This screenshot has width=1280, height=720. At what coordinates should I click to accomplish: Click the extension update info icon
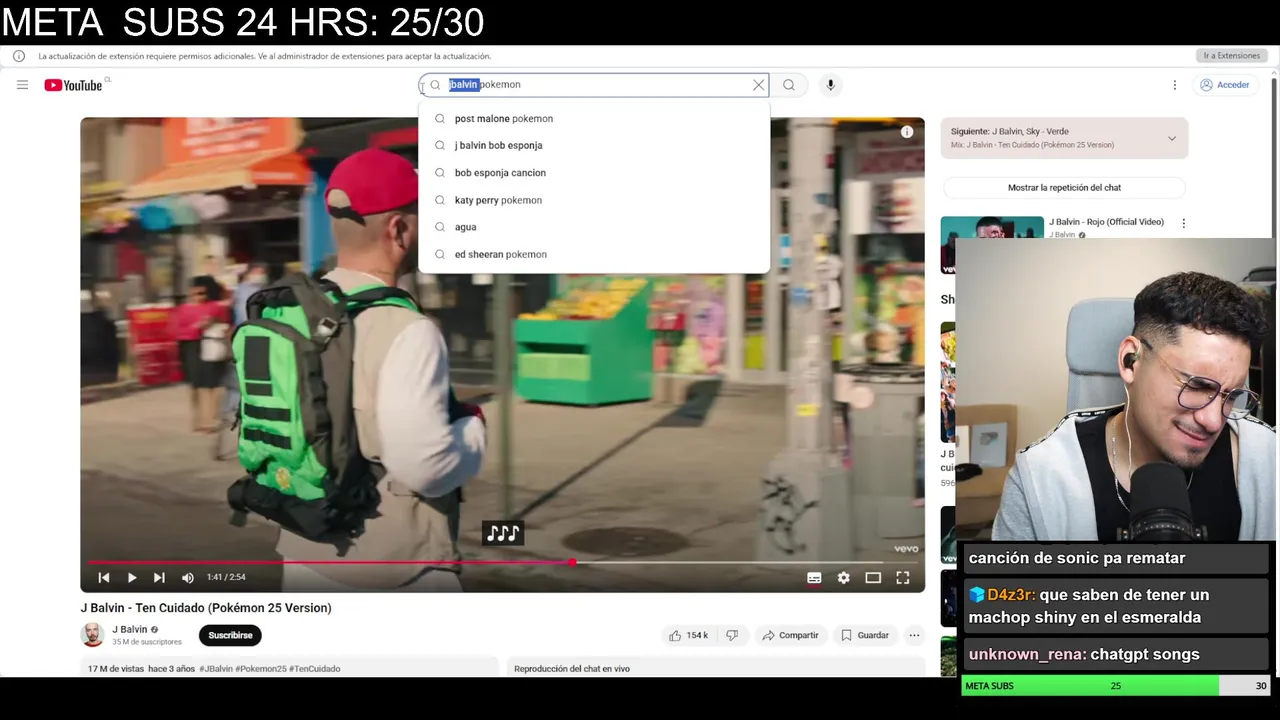[19, 56]
